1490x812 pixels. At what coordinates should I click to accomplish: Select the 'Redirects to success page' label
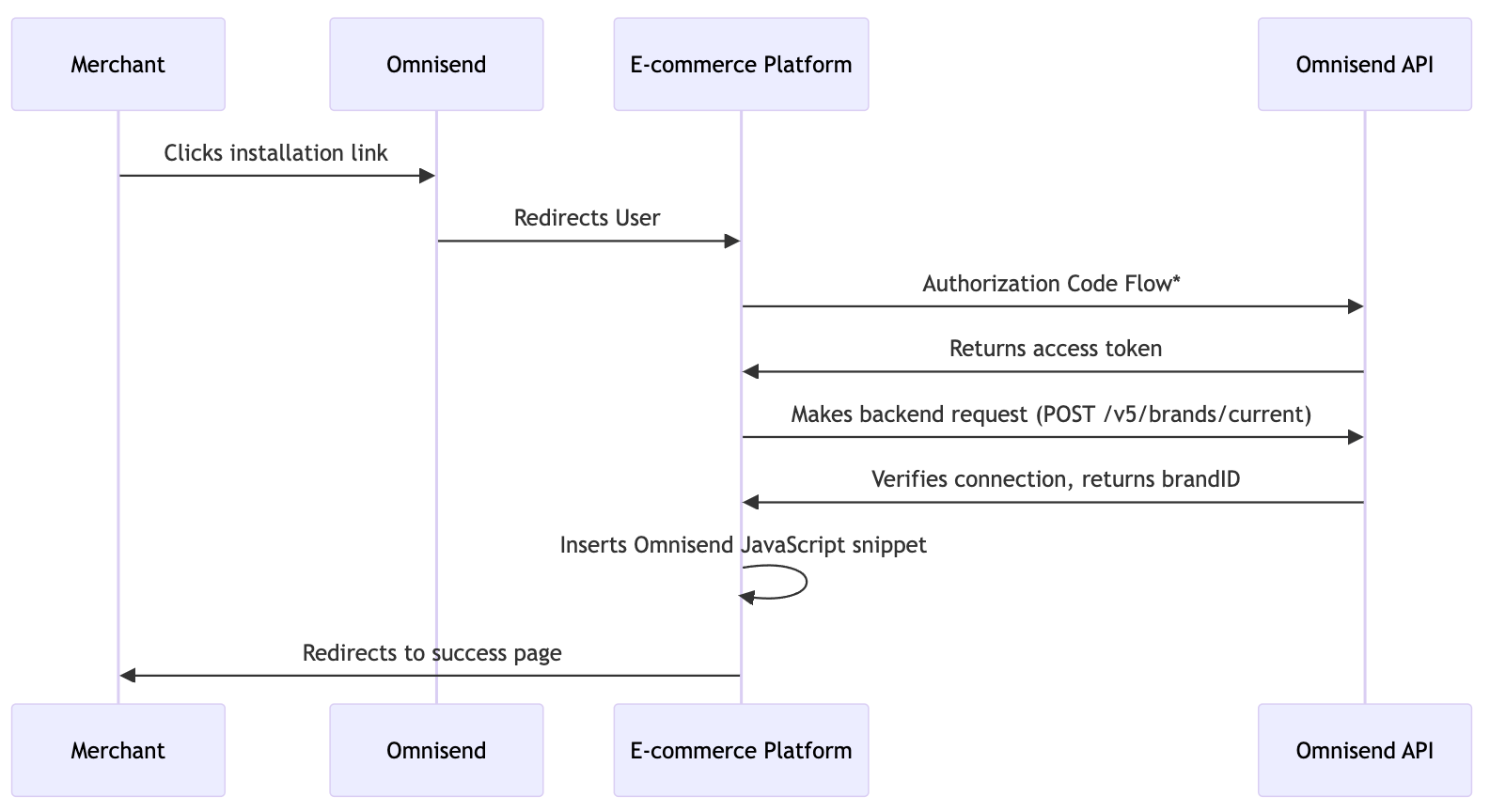click(x=432, y=653)
